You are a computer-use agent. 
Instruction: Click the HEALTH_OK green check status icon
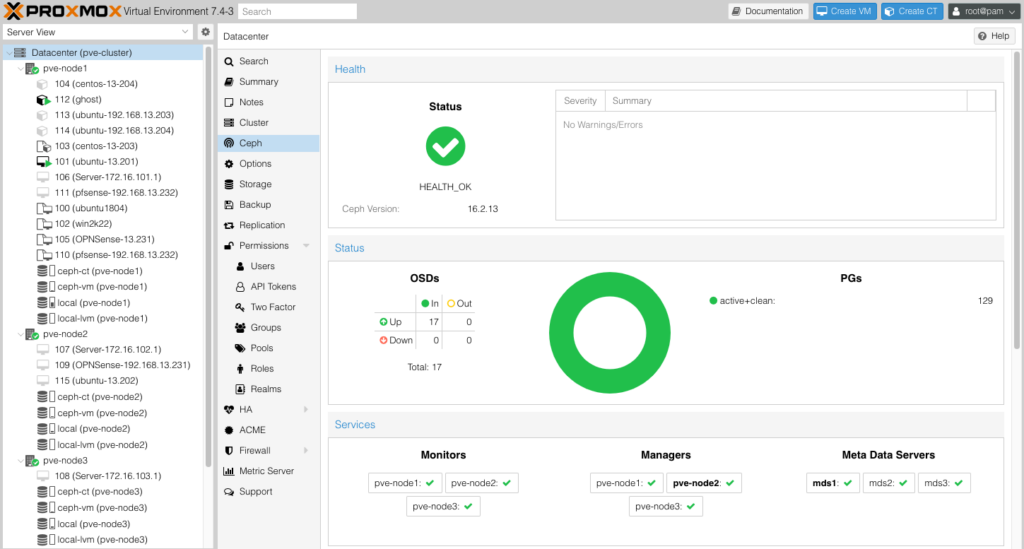click(445, 146)
